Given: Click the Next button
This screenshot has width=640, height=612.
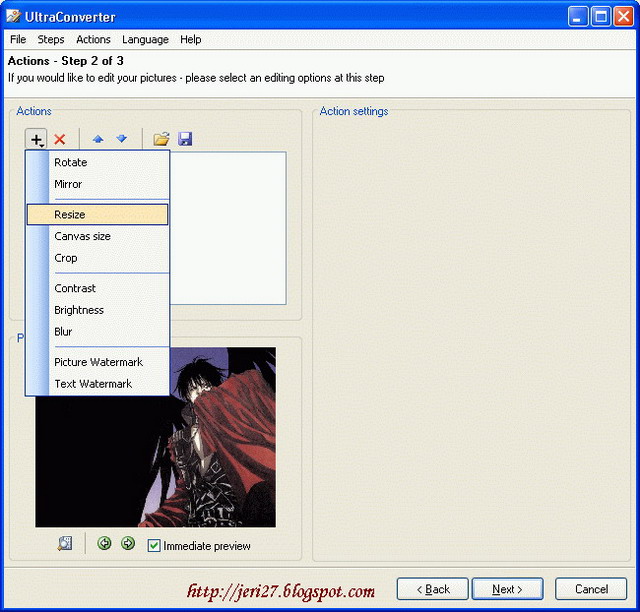Looking at the screenshot, I should click(x=507, y=589).
